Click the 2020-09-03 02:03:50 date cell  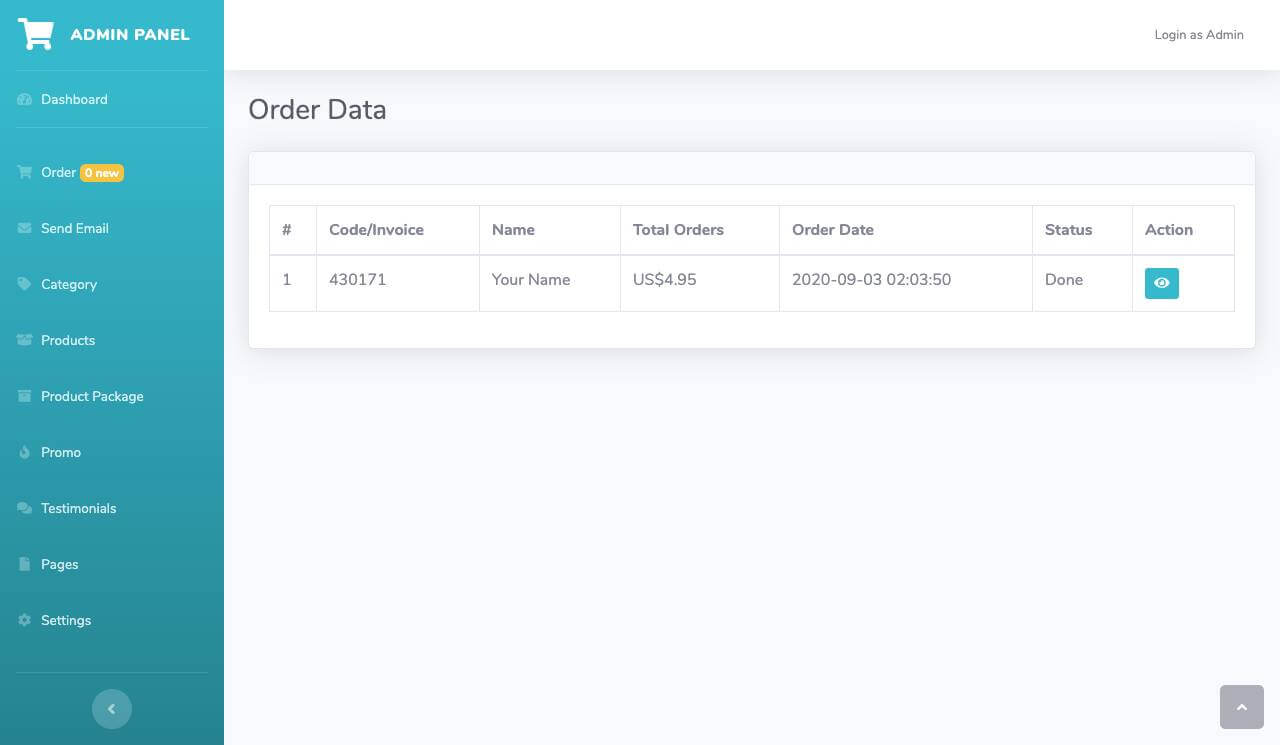(x=906, y=283)
